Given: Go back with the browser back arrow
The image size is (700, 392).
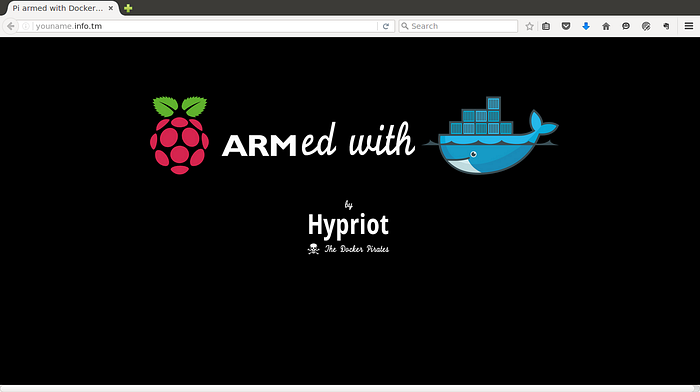Looking at the screenshot, I should pyautogui.click(x=10, y=26).
